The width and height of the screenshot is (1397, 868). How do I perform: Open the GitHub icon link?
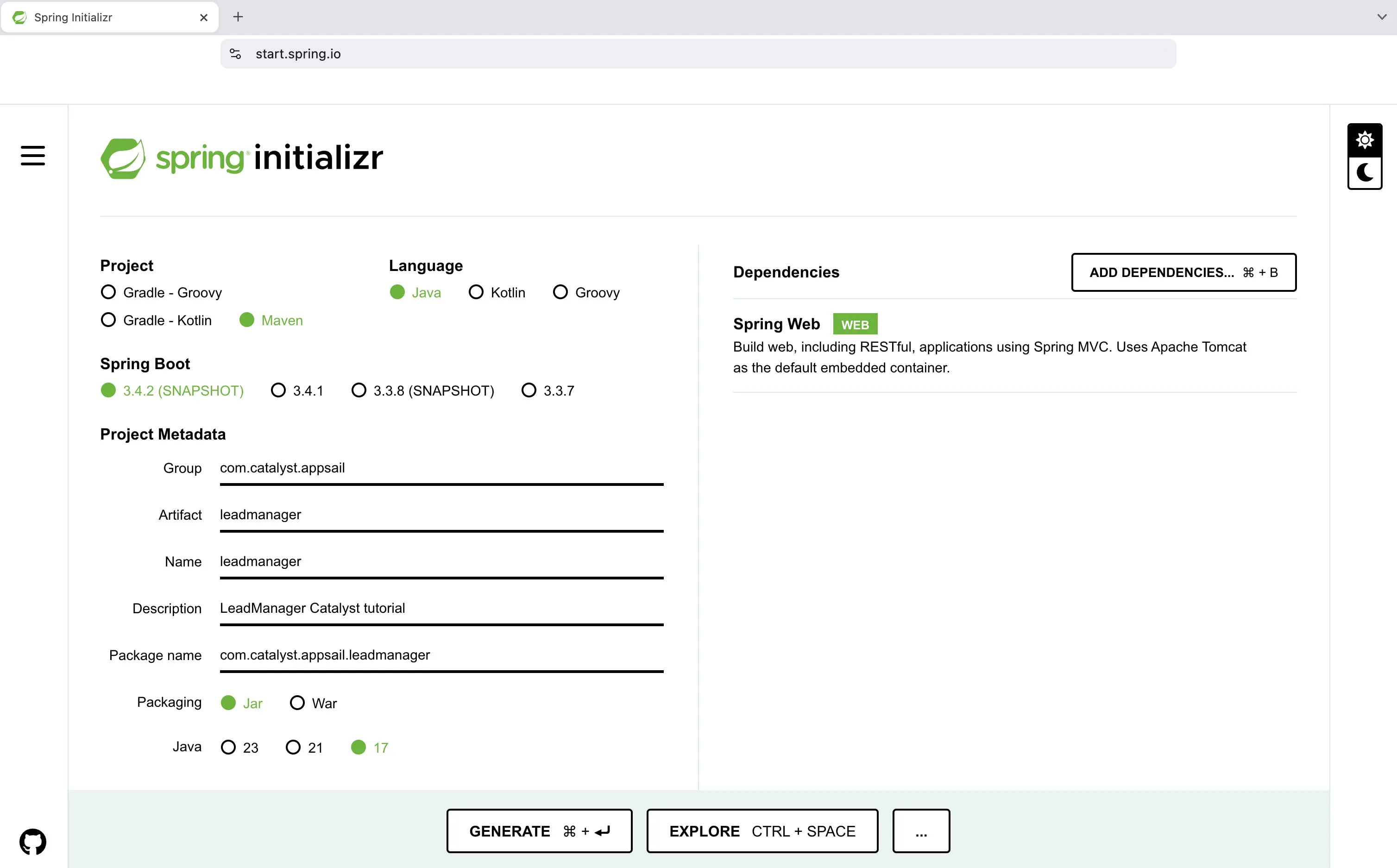tap(33, 841)
